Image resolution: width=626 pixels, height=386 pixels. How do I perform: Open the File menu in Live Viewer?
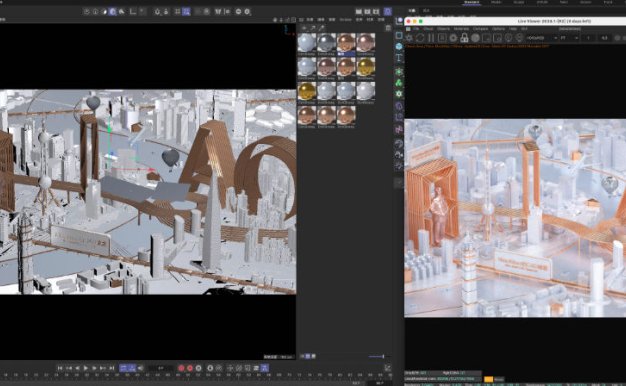point(416,29)
